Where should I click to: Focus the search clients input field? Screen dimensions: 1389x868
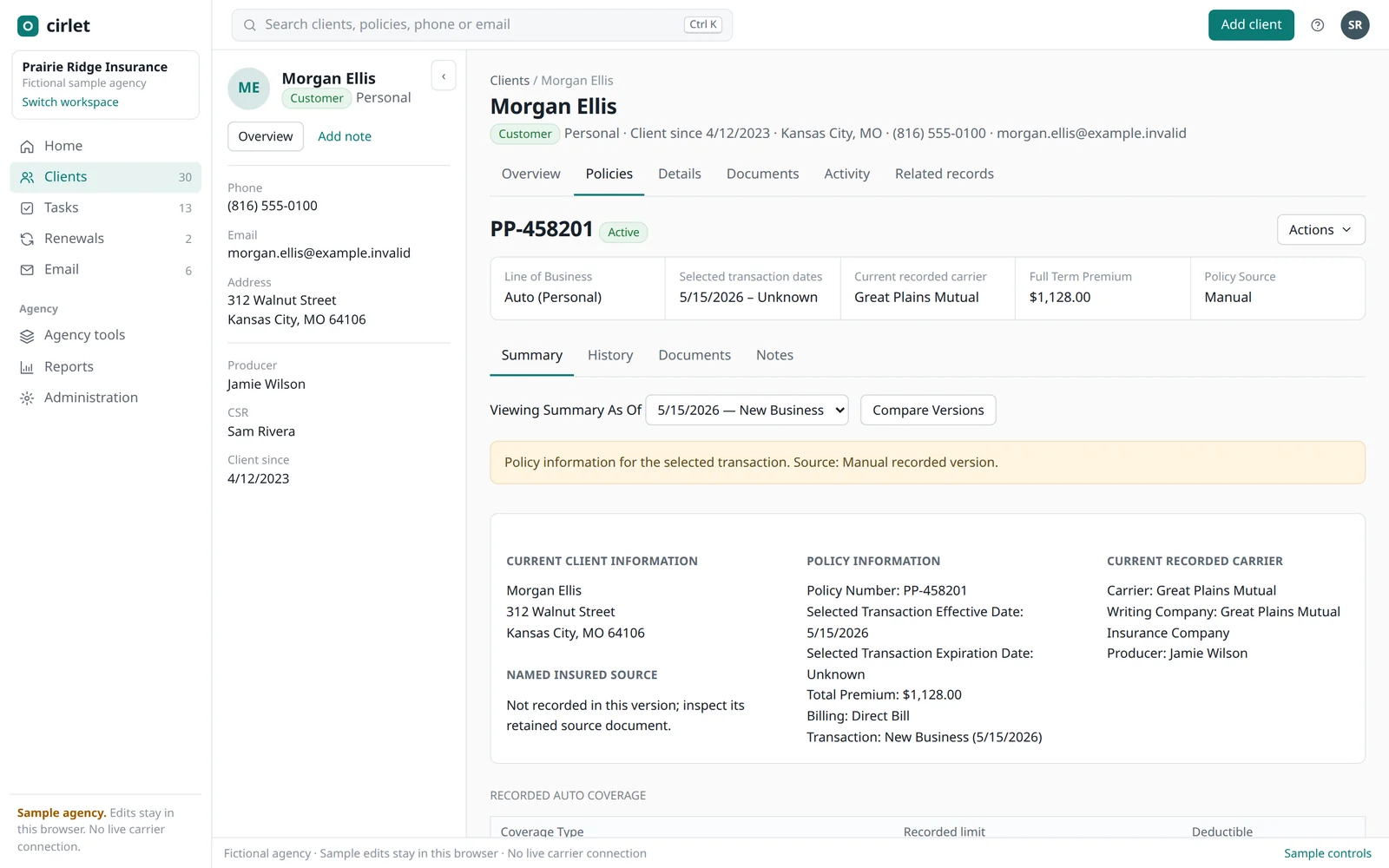[x=482, y=25]
